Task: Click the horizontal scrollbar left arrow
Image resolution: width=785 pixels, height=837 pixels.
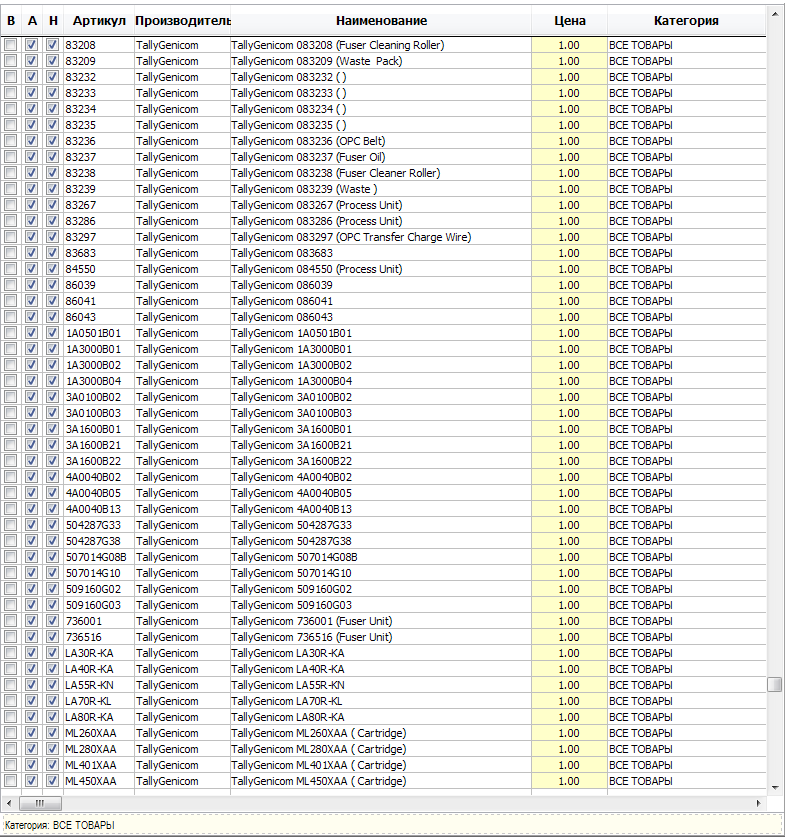Action: tap(9, 803)
